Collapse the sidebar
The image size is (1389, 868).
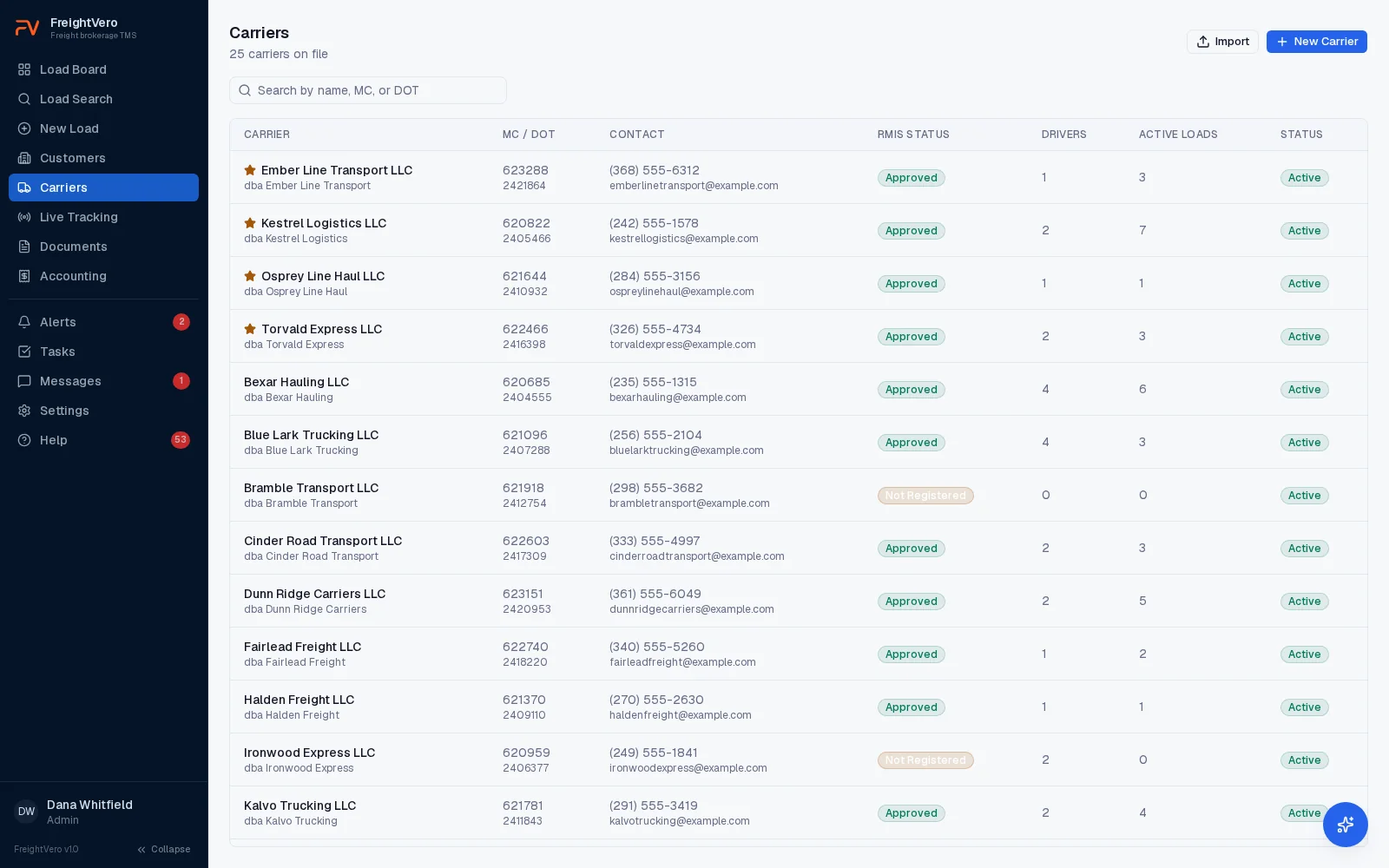pos(163,849)
